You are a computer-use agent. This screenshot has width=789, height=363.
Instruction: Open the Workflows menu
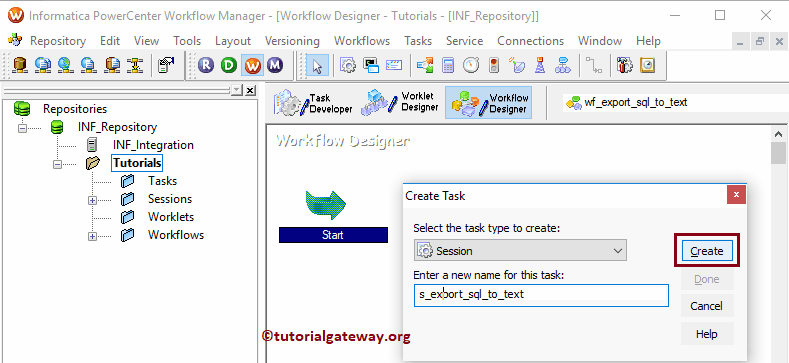coord(362,41)
